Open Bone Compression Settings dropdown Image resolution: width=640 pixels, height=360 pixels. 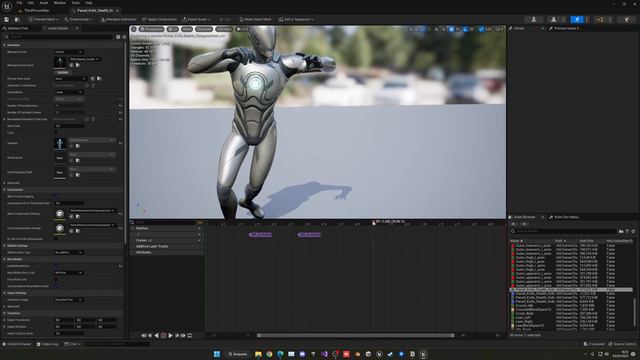click(x=92, y=211)
